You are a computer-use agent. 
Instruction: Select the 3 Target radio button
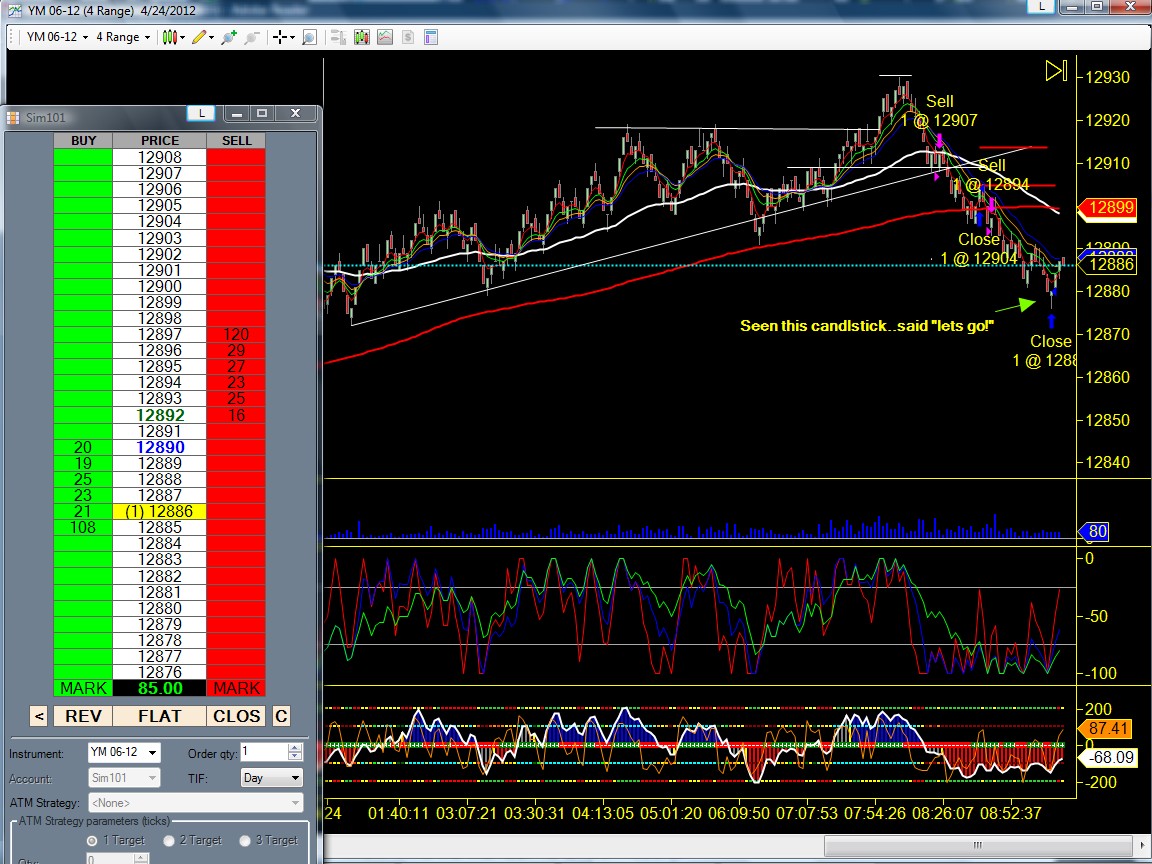[x=245, y=840]
